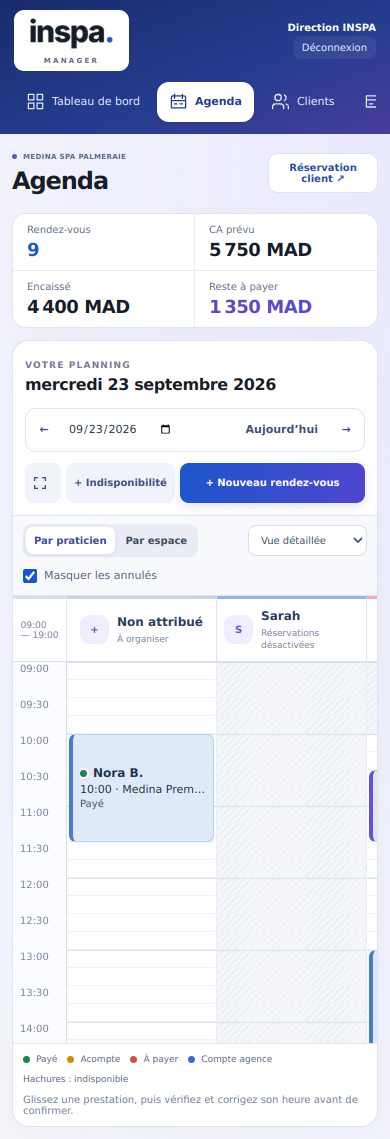390x1139 pixels.
Task: Toggle fullscreen planning view icon
Action: coord(40,483)
